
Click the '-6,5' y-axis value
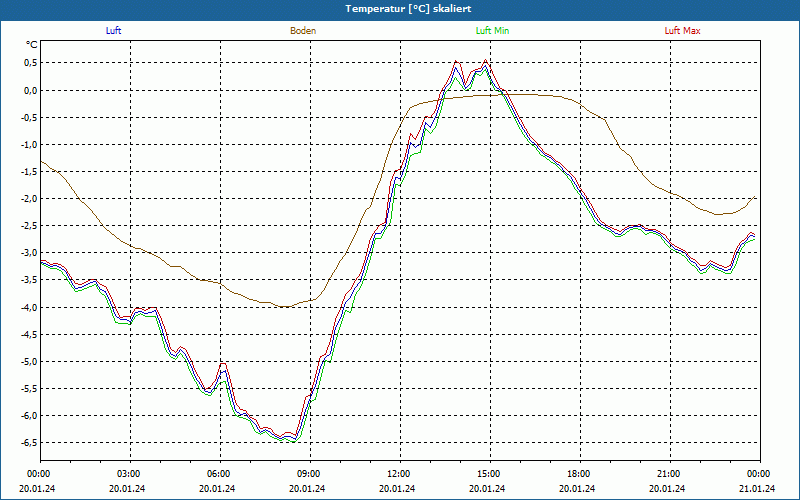[x=29, y=442]
